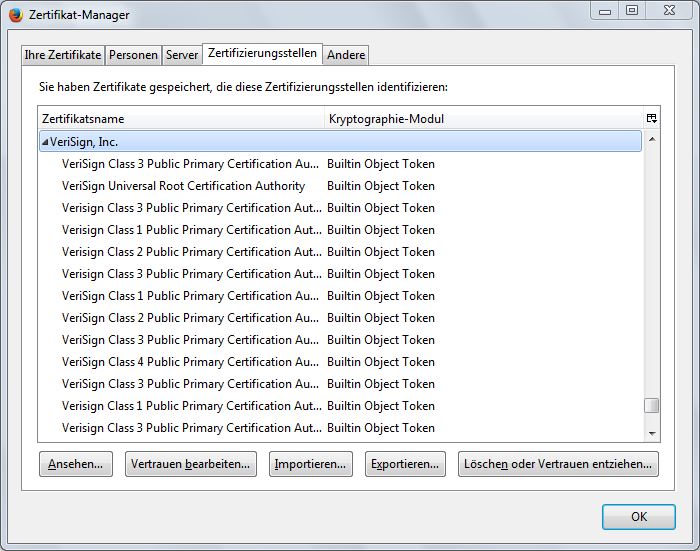Open the Personen tab
Viewport: 700px width, 551px height.
(133, 55)
